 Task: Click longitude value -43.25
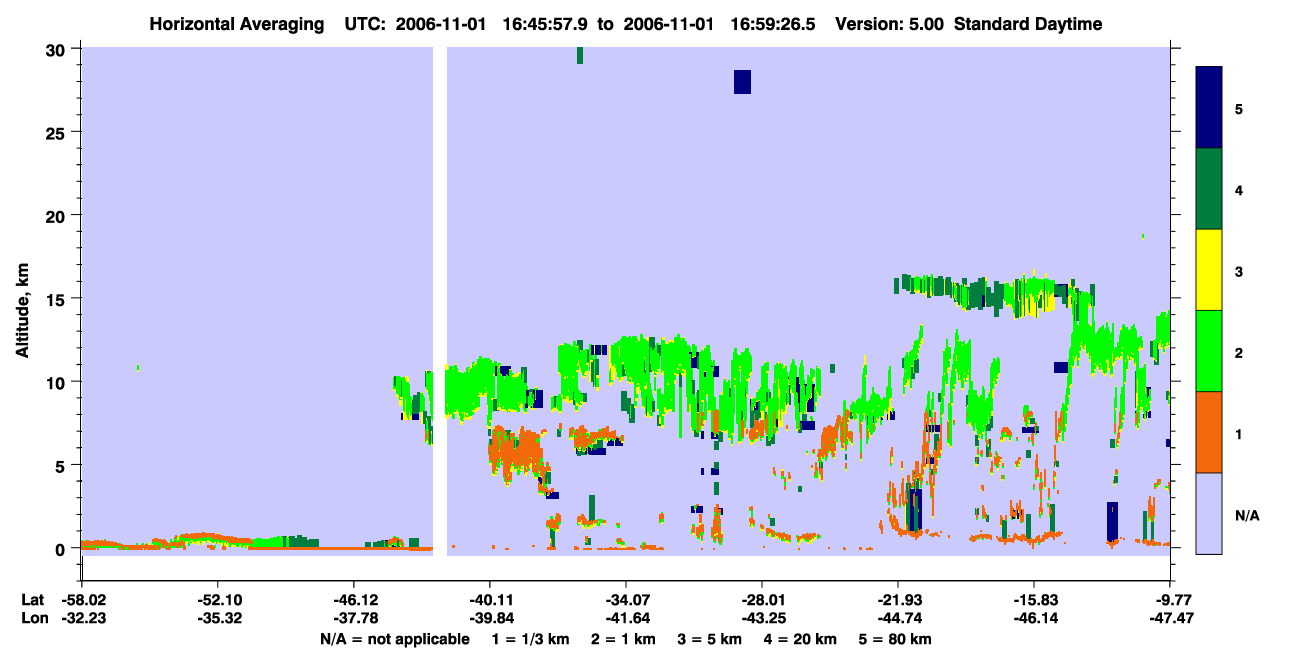(x=762, y=618)
